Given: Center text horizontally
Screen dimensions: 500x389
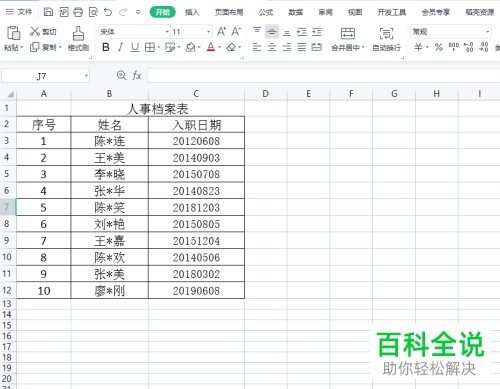Looking at the screenshot, I should [x=272, y=47].
